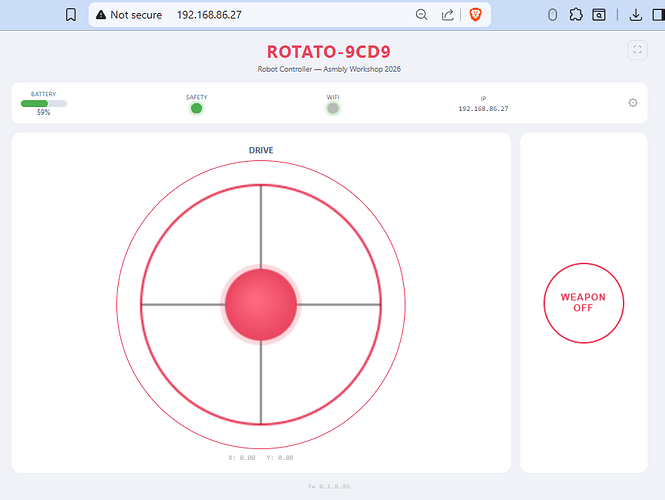
Task: Click the green SAFETY status indicator
Action: (x=197, y=108)
